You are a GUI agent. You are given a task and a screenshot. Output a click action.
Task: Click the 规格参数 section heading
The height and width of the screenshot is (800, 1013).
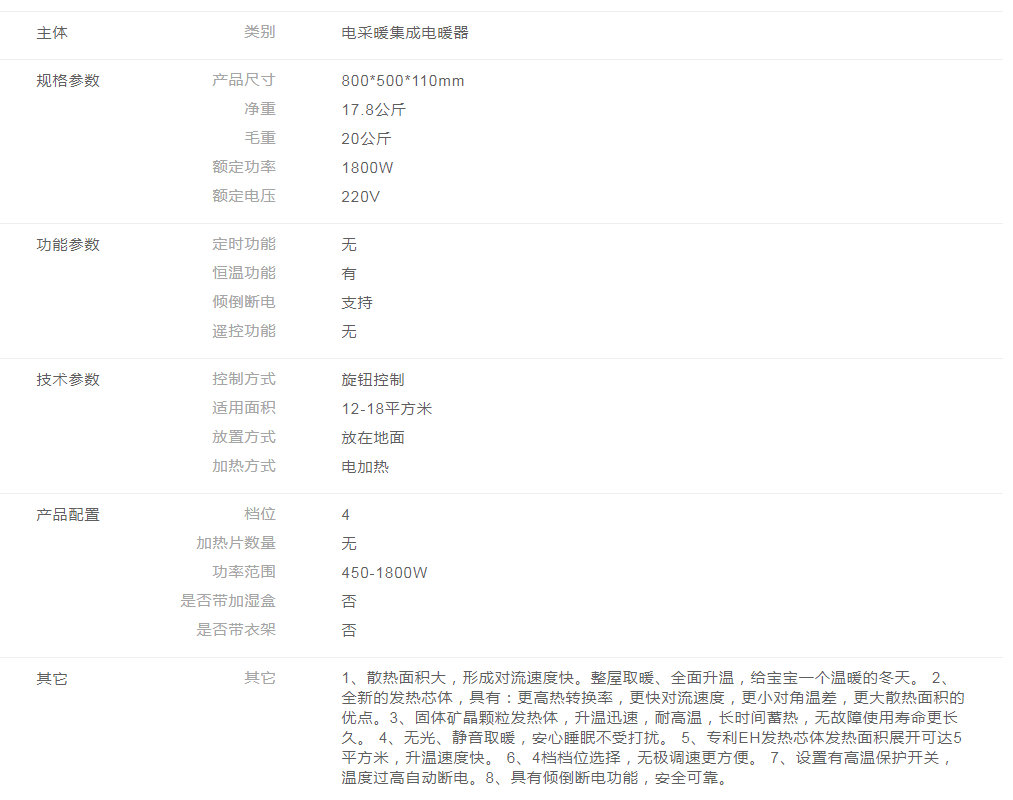pyautogui.click(x=68, y=81)
